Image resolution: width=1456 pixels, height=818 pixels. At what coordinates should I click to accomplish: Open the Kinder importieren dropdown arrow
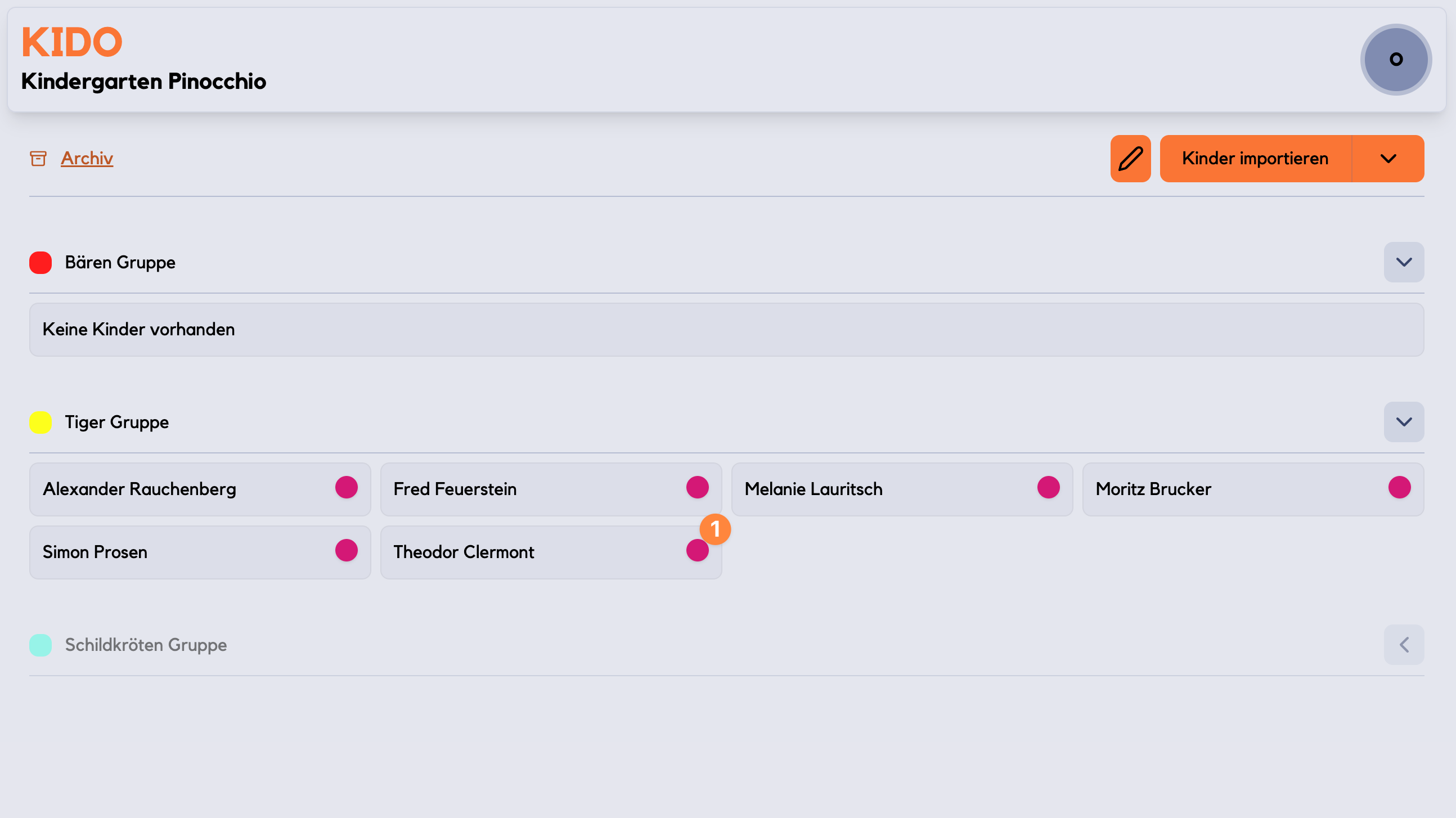1388,159
